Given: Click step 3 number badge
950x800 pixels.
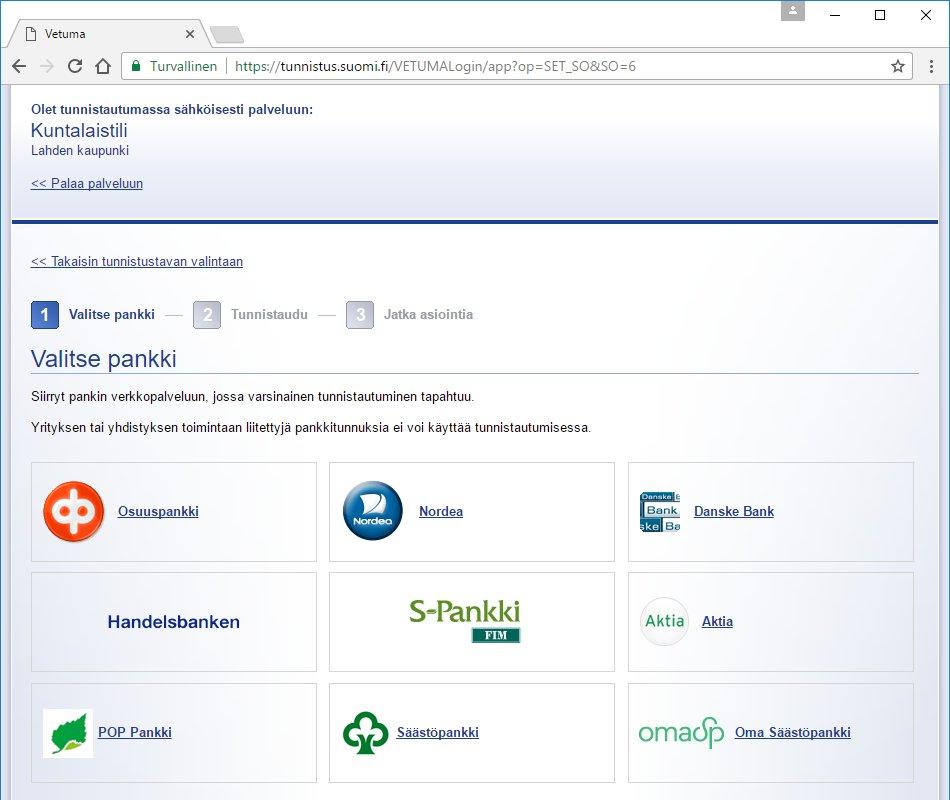Looking at the screenshot, I should pyautogui.click(x=360, y=315).
